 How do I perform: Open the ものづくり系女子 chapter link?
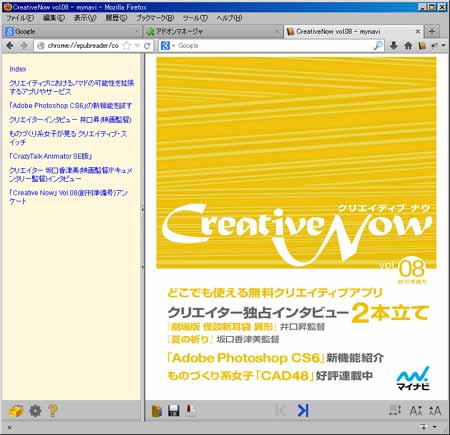[x=68, y=138]
